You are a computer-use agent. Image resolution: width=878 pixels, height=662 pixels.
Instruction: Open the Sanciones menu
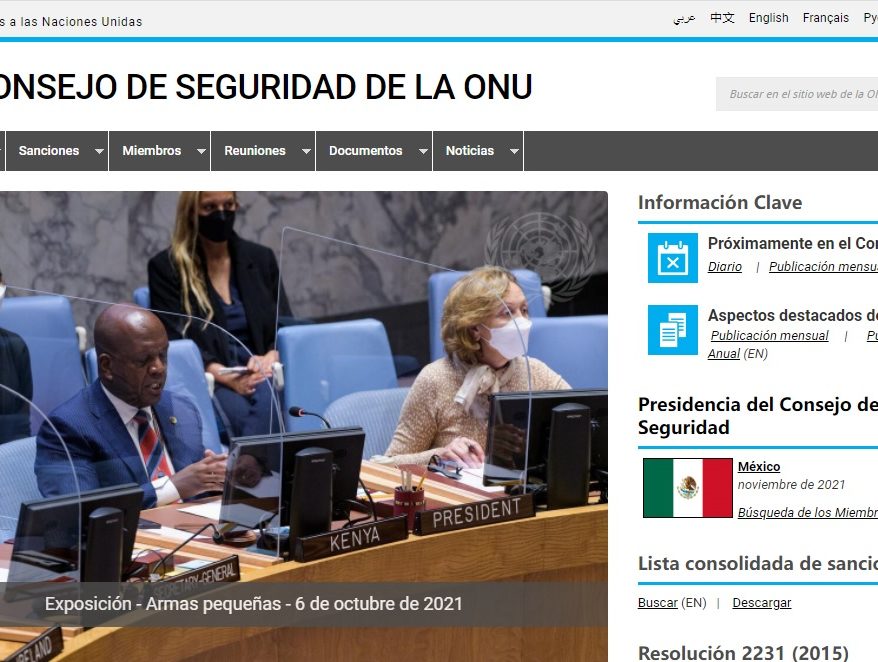(x=47, y=151)
